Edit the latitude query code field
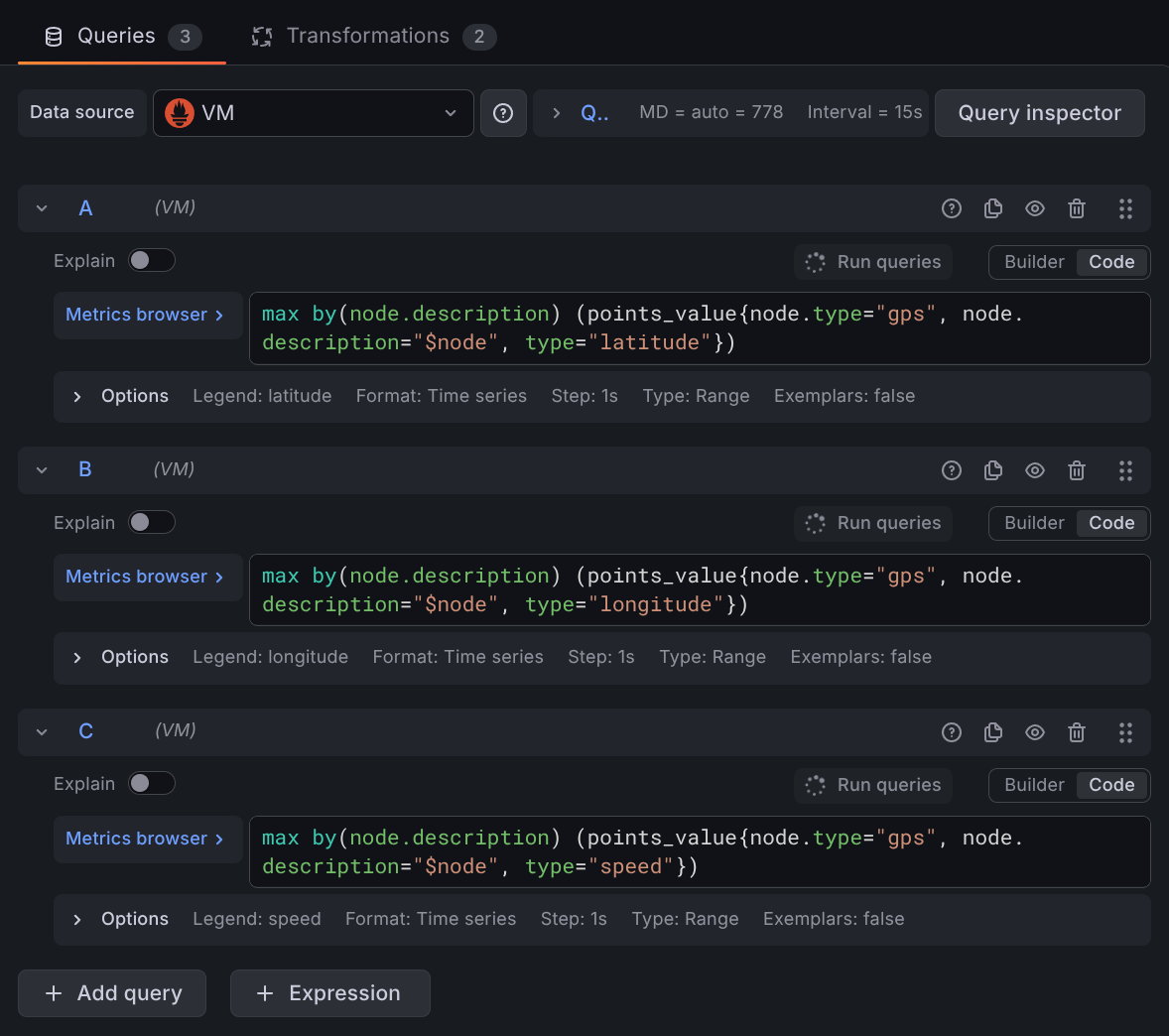The width and height of the screenshot is (1169, 1036). click(700, 328)
